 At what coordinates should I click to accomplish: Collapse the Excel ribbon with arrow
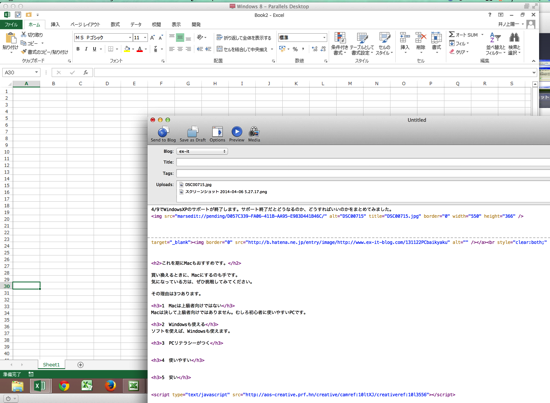tap(534, 61)
